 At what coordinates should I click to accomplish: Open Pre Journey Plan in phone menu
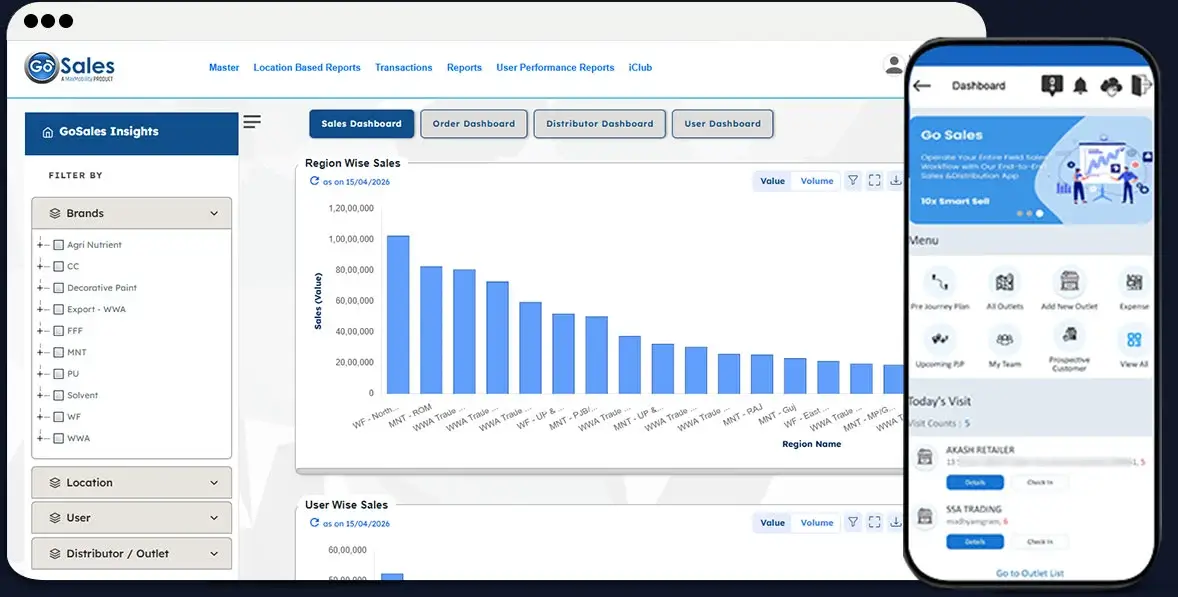940,289
